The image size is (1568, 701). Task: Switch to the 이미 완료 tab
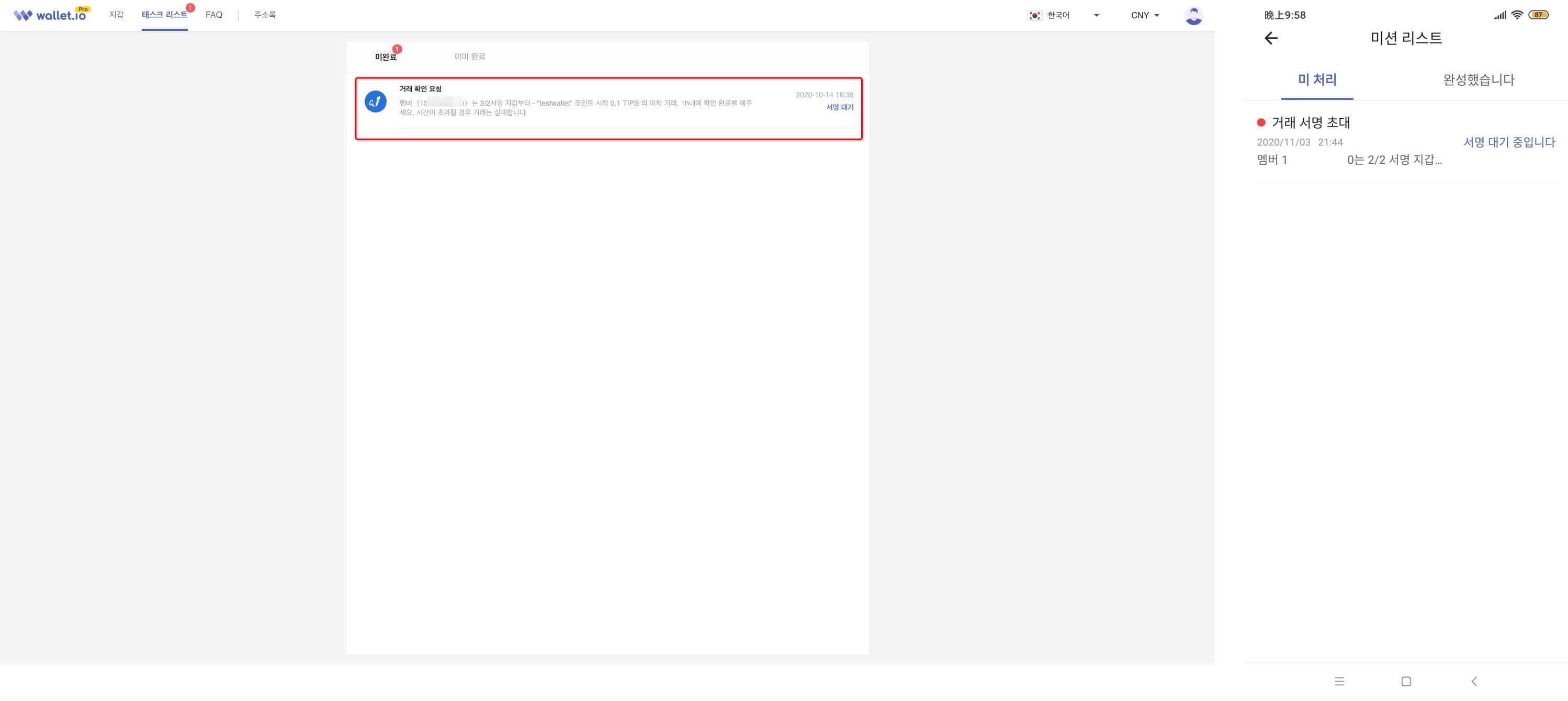click(x=469, y=56)
